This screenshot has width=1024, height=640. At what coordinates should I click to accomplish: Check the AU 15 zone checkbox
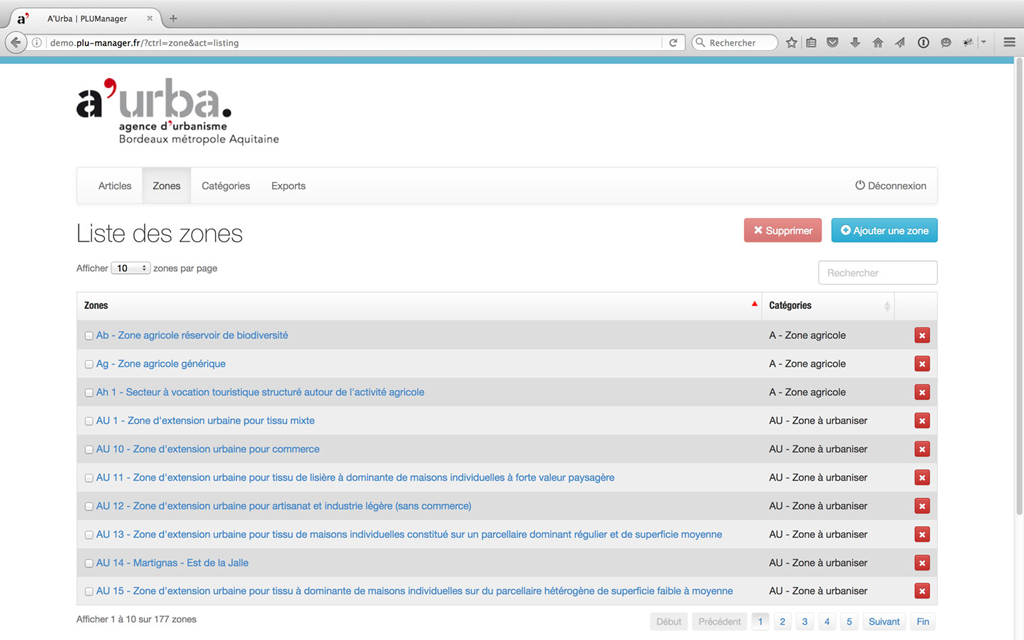click(89, 592)
